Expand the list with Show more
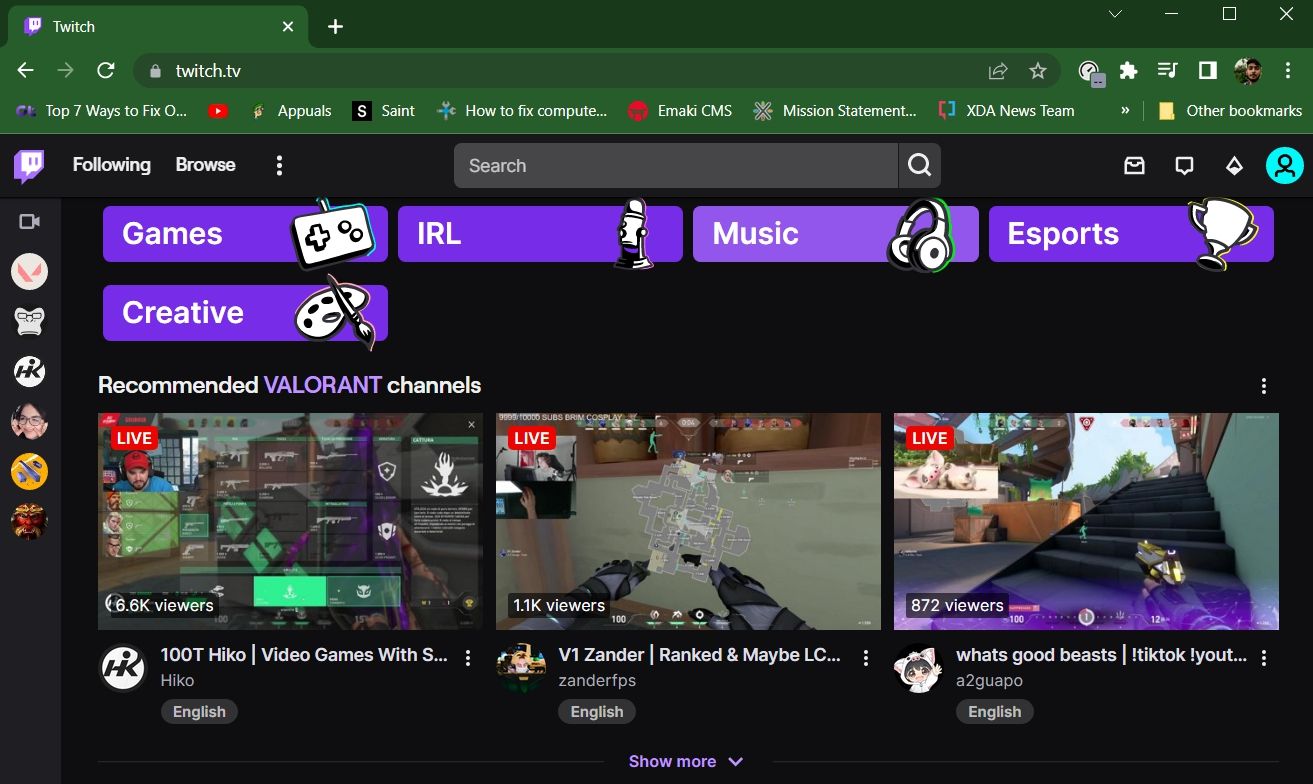The image size is (1313, 784). point(686,762)
